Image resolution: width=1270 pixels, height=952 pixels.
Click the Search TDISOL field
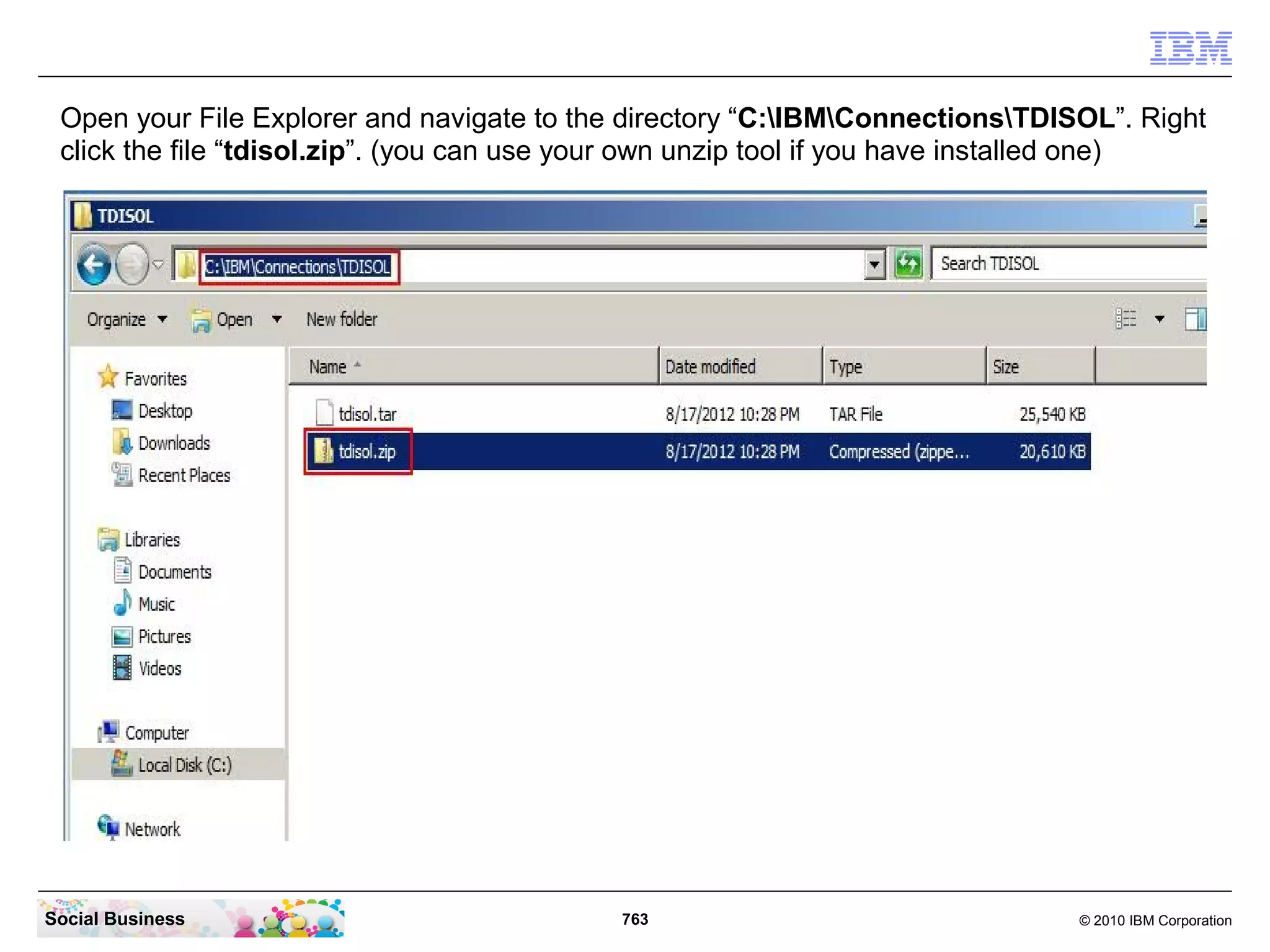pyautogui.click(x=1070, y=264)
